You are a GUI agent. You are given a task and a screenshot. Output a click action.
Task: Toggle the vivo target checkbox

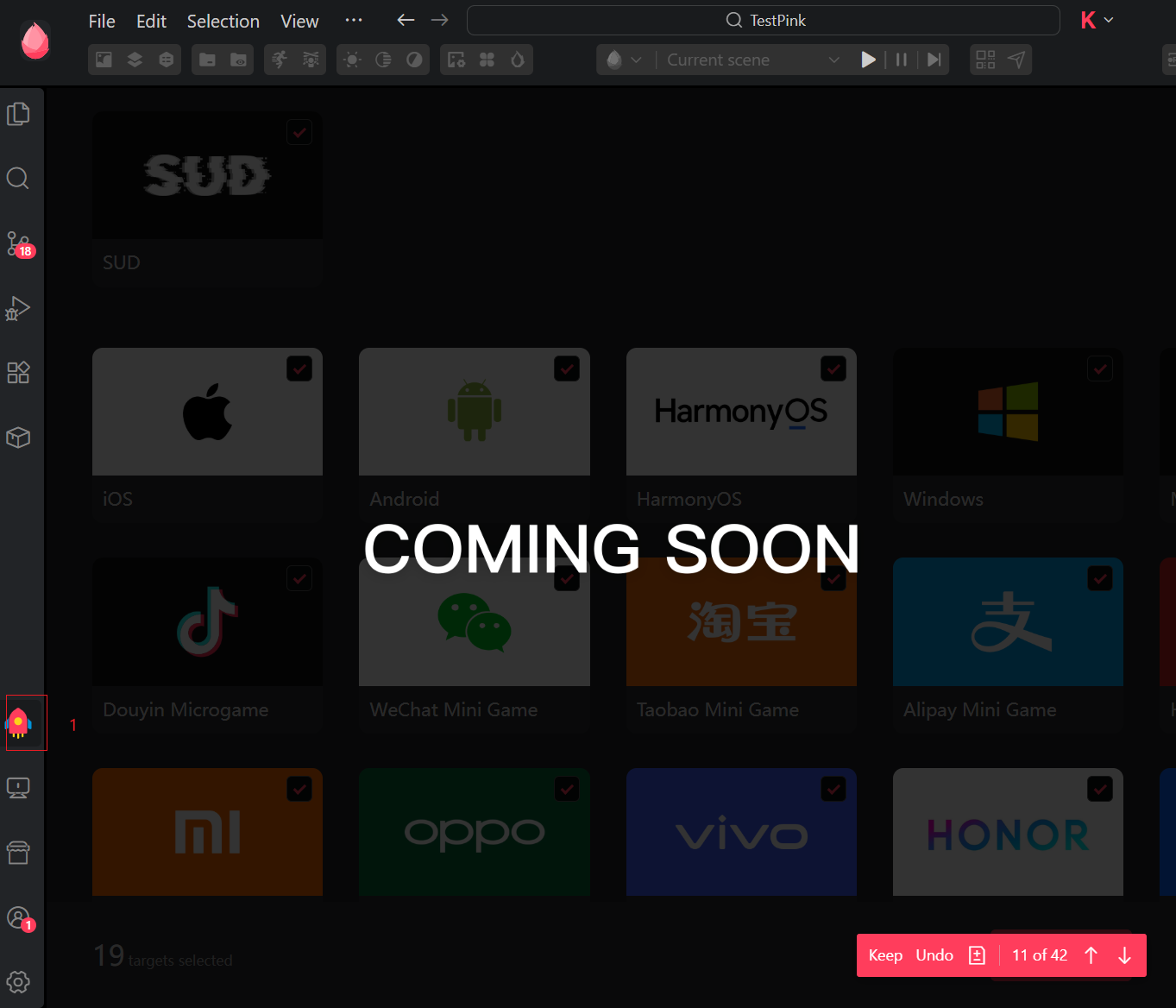(833, 789)
